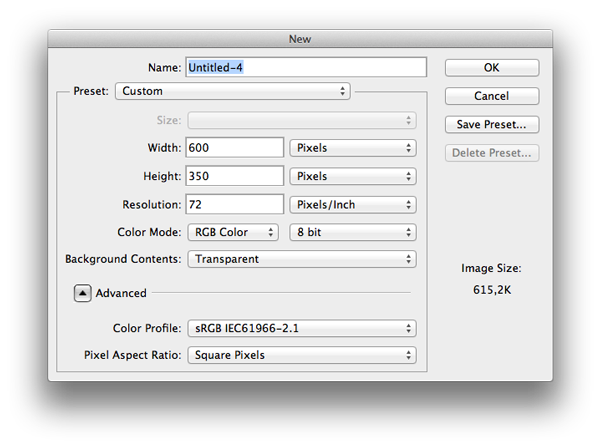Click the Resolution input field showing 72
This screenshot has width=600, height=447.
point(235,204)
